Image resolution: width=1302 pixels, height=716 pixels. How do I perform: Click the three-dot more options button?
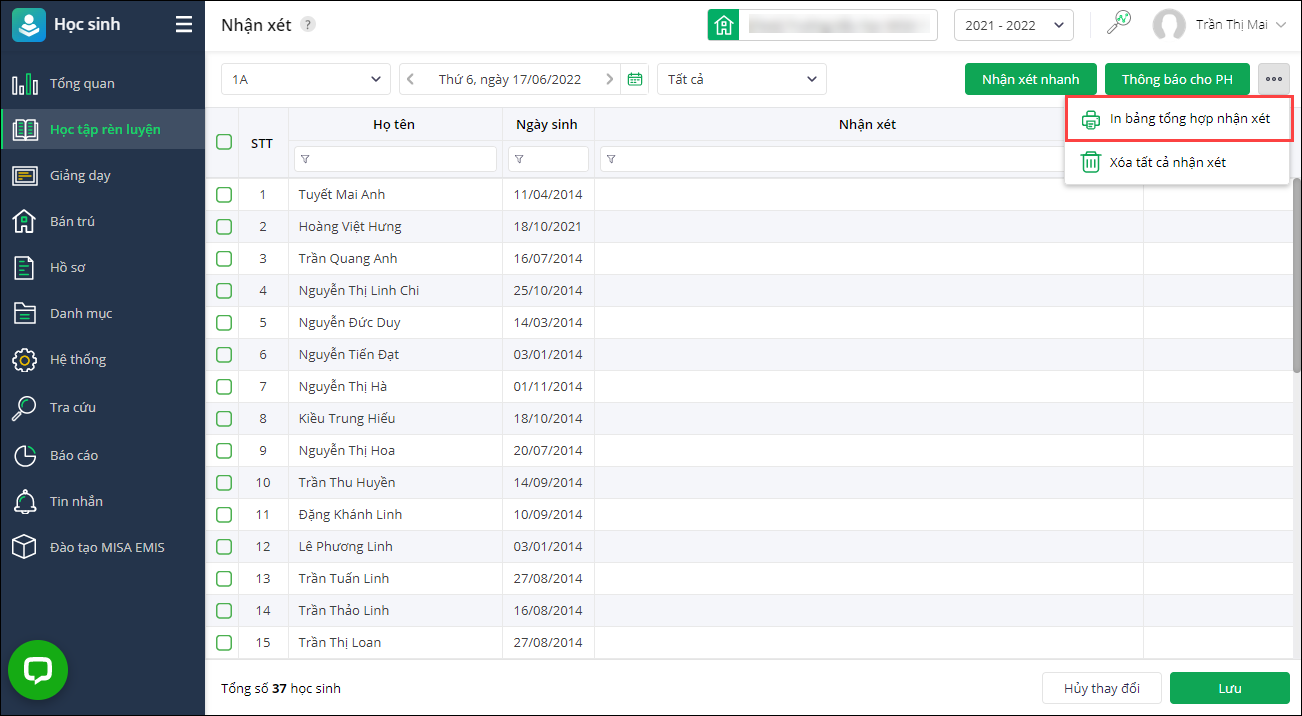point(1273,79)
